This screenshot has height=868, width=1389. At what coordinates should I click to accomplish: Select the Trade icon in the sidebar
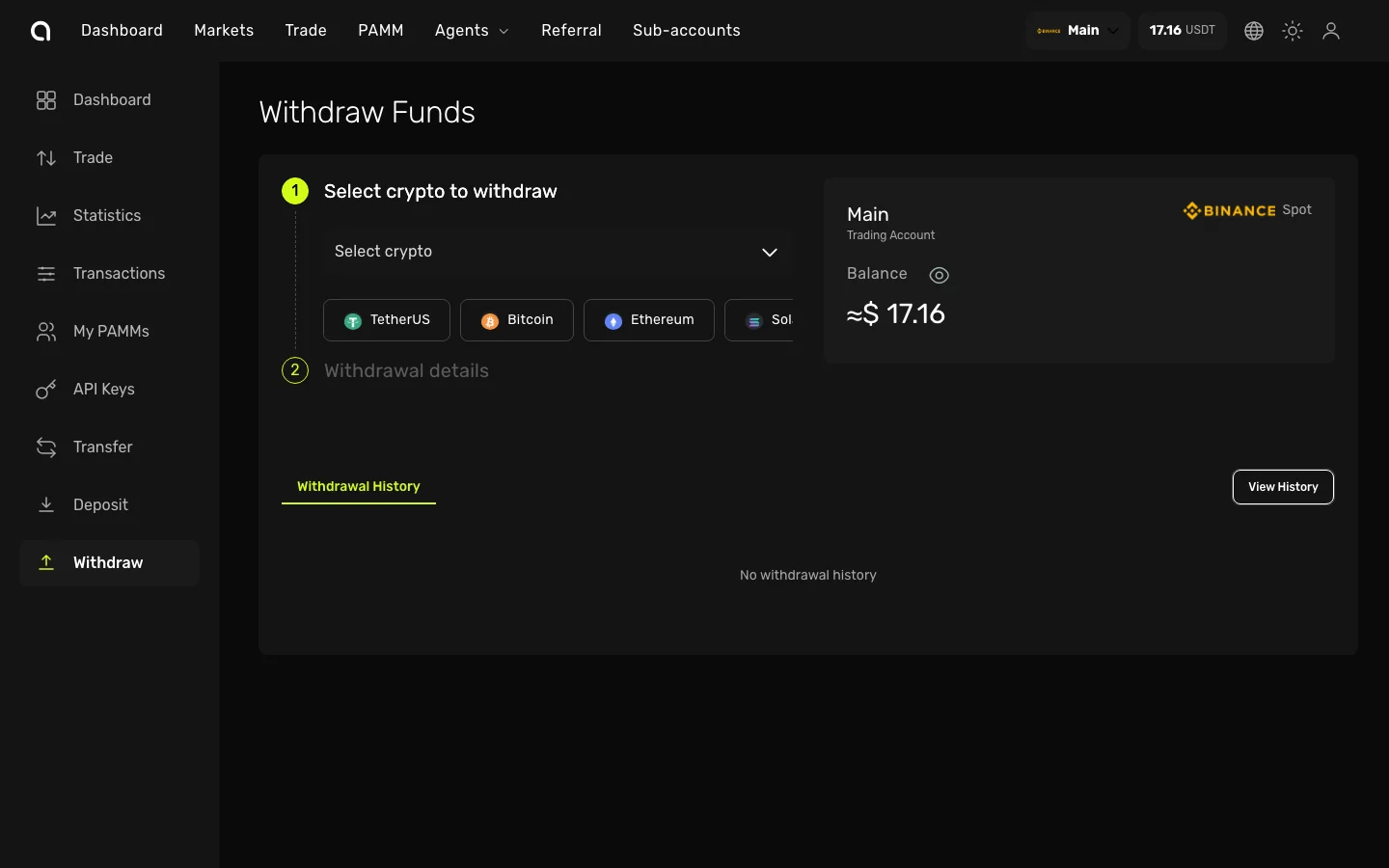(46, 158)
